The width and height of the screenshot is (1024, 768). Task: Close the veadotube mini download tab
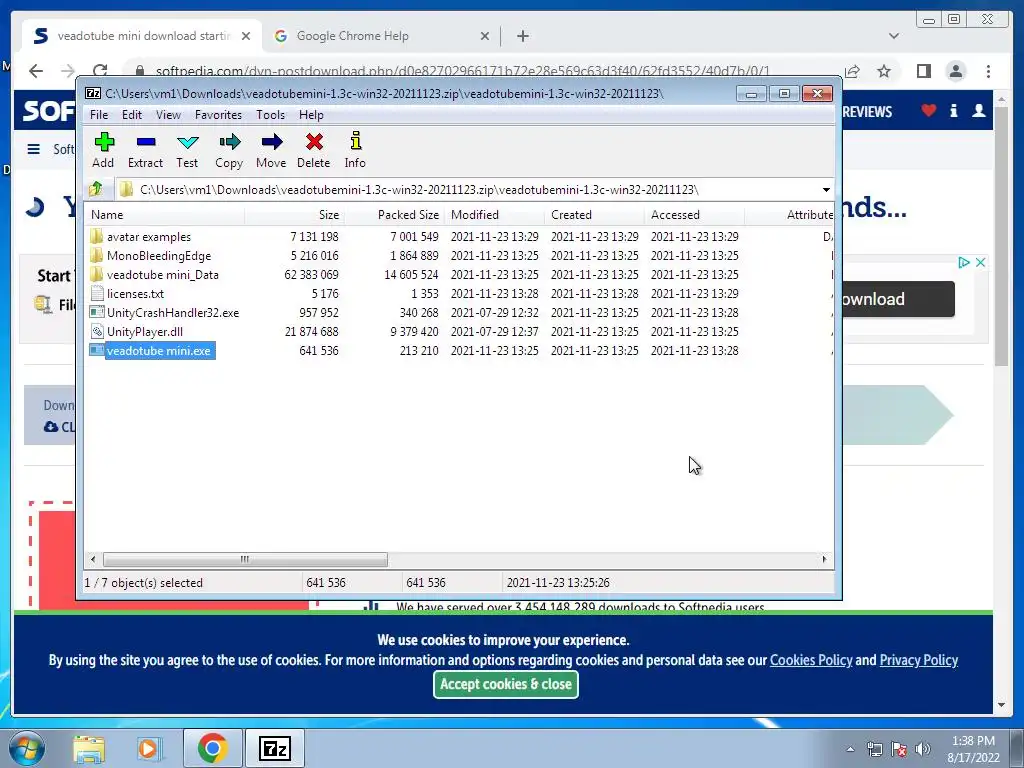[x=246, y=36]
